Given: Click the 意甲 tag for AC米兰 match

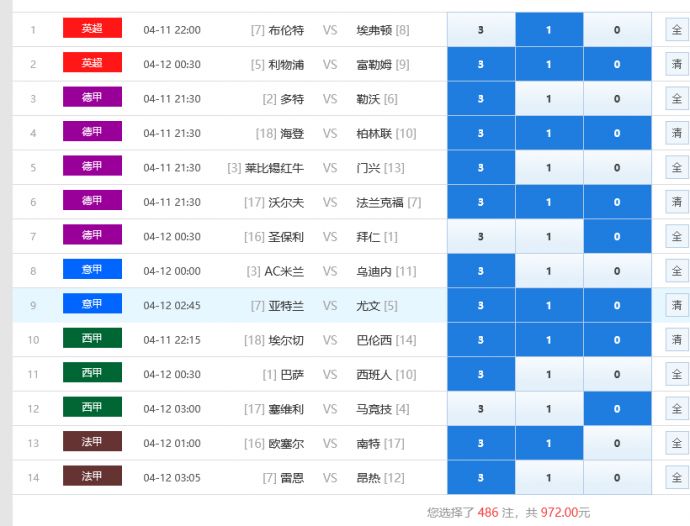Looking at the screenshot, I should pyautogui.click(x=92, y=270).
